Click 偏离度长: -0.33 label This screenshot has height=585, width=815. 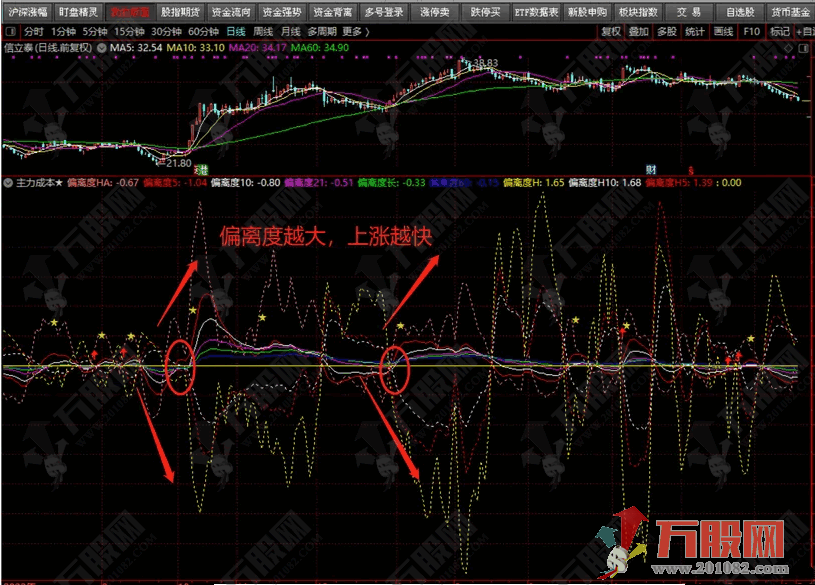391,183
